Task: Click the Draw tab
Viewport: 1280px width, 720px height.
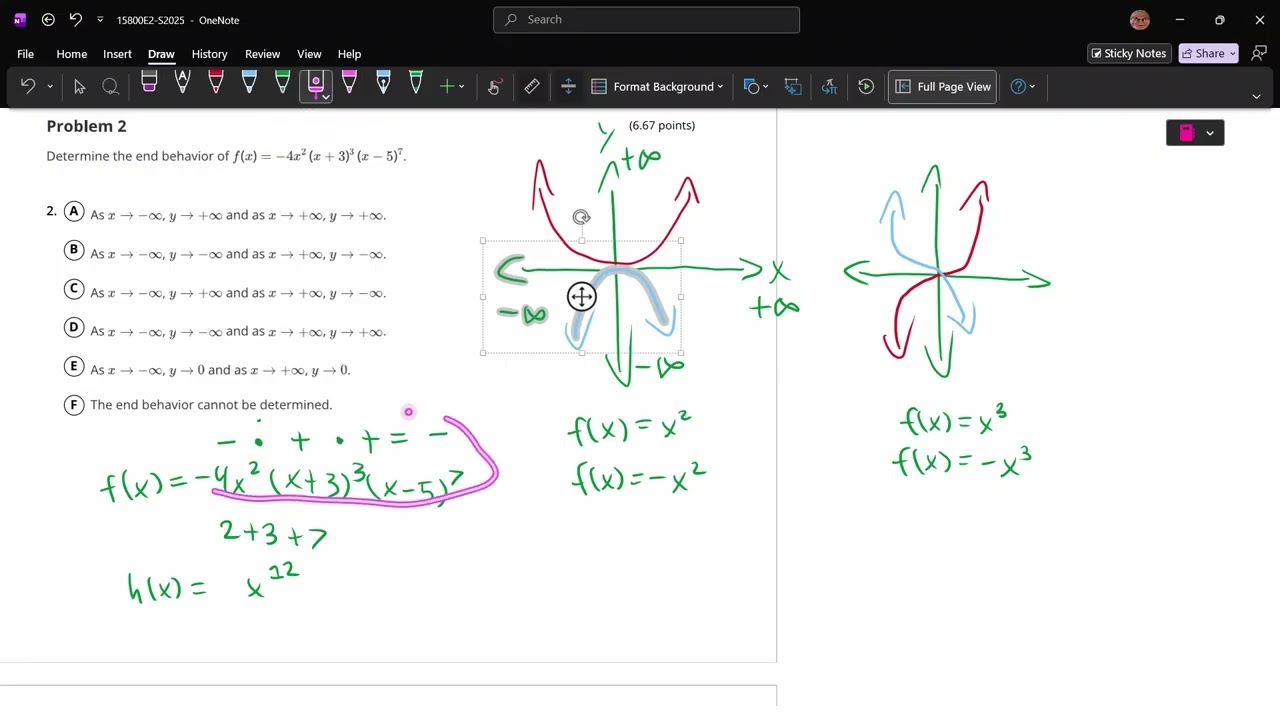Action: point(161,54)
